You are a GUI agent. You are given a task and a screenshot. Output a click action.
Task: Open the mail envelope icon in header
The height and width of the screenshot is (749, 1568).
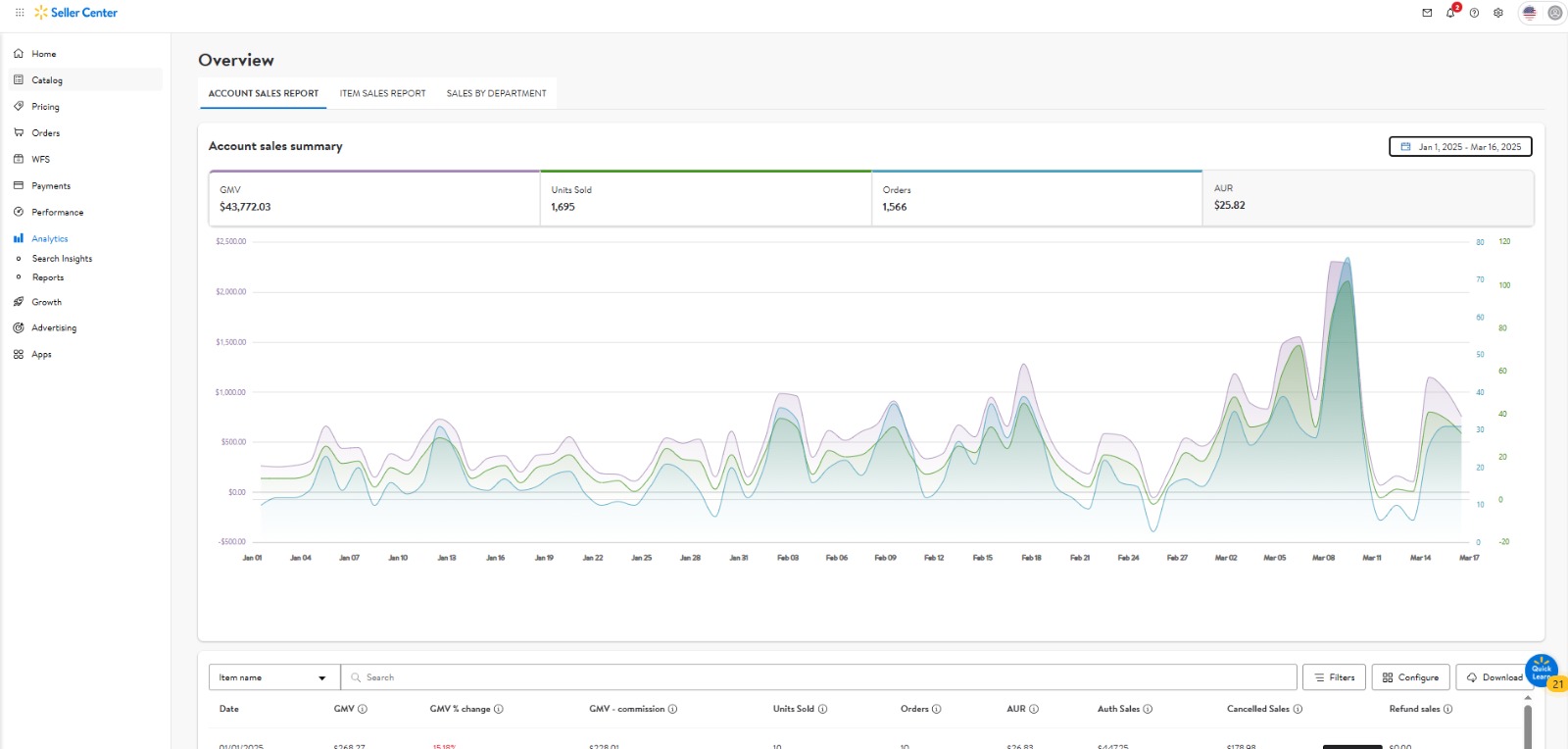click(x=1427, y=13)
